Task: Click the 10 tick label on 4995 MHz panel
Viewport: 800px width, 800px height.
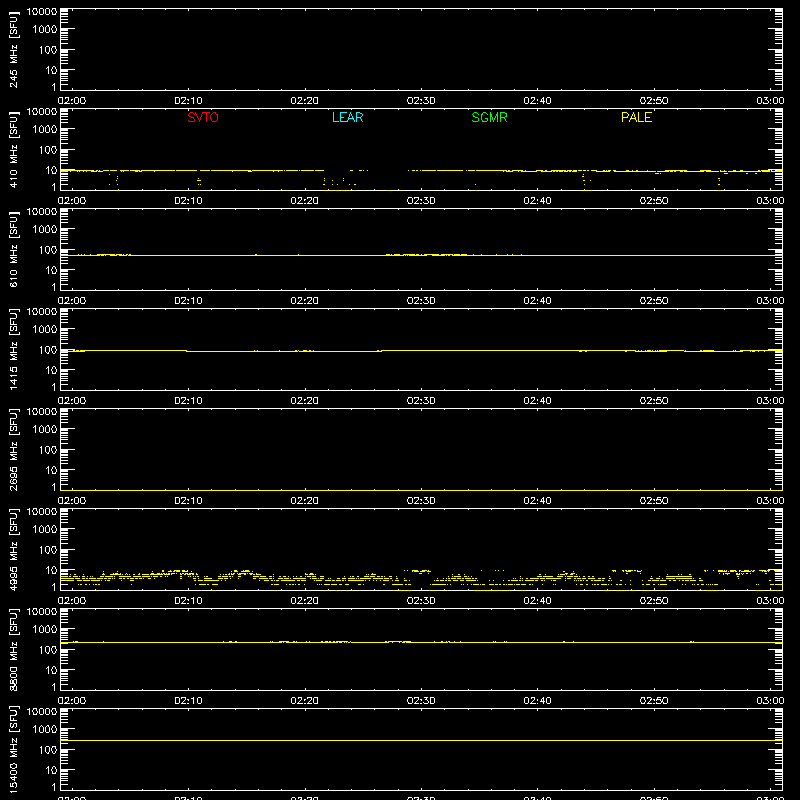Action: [x=51, y=570]
